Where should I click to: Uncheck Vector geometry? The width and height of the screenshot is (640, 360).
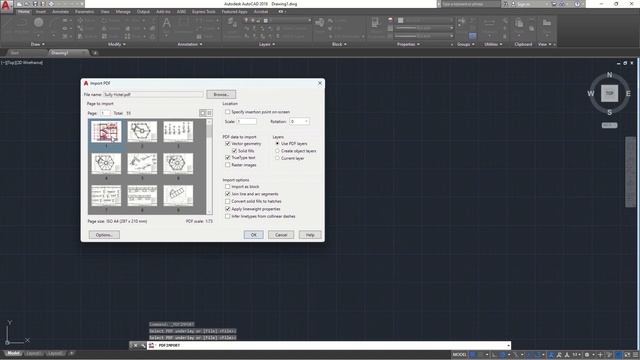pyautogui.click(x=228, y=144)
